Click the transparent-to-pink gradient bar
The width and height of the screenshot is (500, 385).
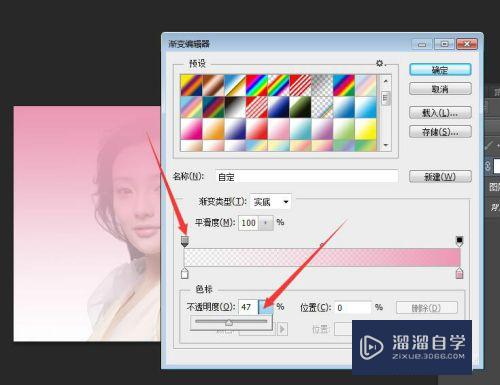tap(322, 257)
